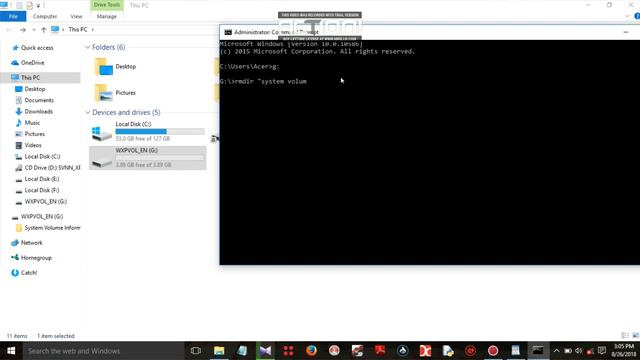Click This PC in address bar breadcrumb
The height and width of the screenshot is (360, 640).
78,29
